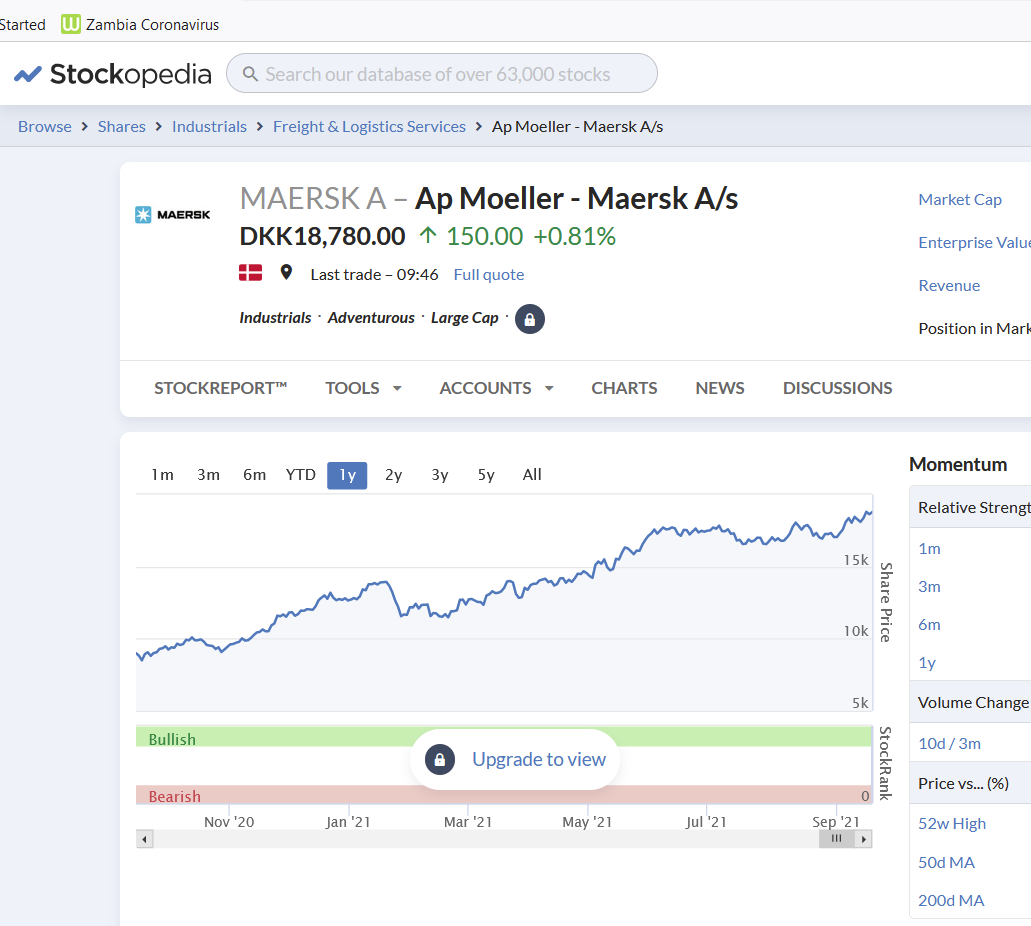Select the 1m chart range

162,475
